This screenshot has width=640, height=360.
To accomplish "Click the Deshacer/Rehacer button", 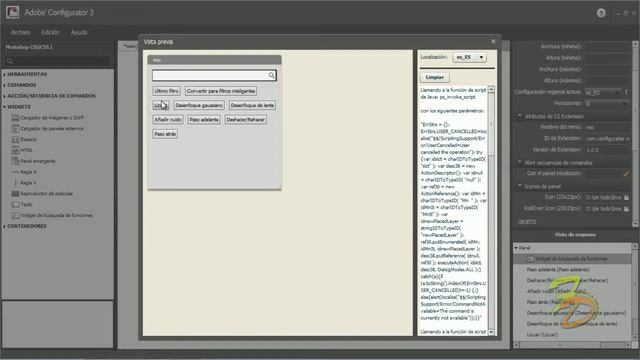I will pyautogui.click(x=246, y=120).
